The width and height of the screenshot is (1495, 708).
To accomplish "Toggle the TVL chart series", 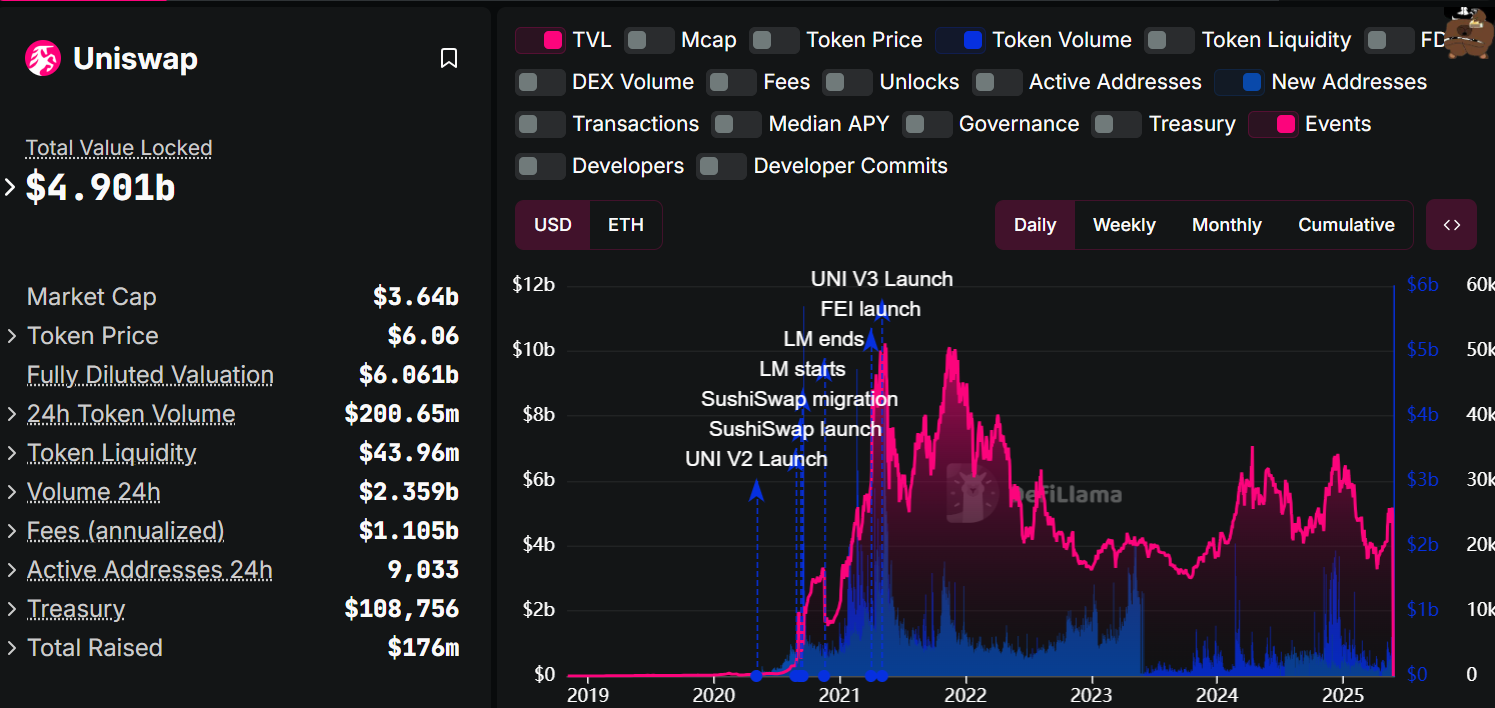I will pos(540,41).
